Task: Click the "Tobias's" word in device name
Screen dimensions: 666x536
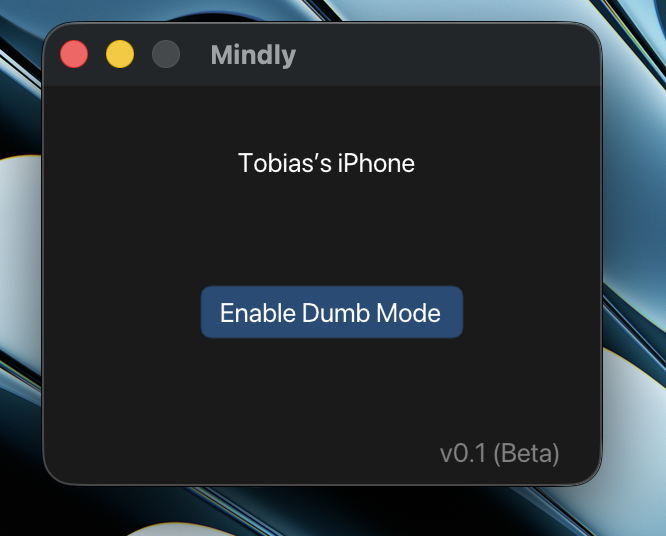Action: [285, 163]
